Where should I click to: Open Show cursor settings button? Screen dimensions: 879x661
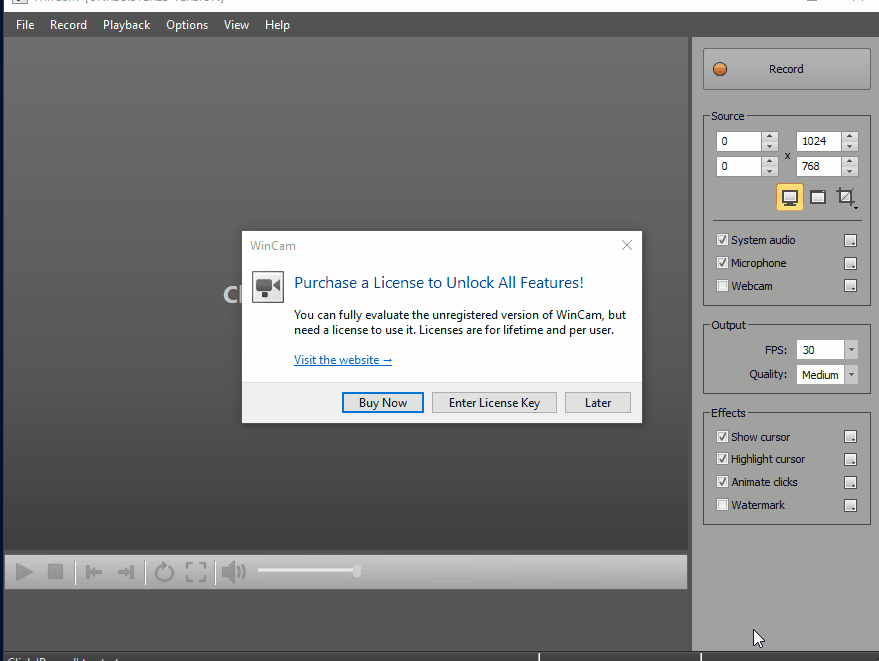(x=850, y=437)
